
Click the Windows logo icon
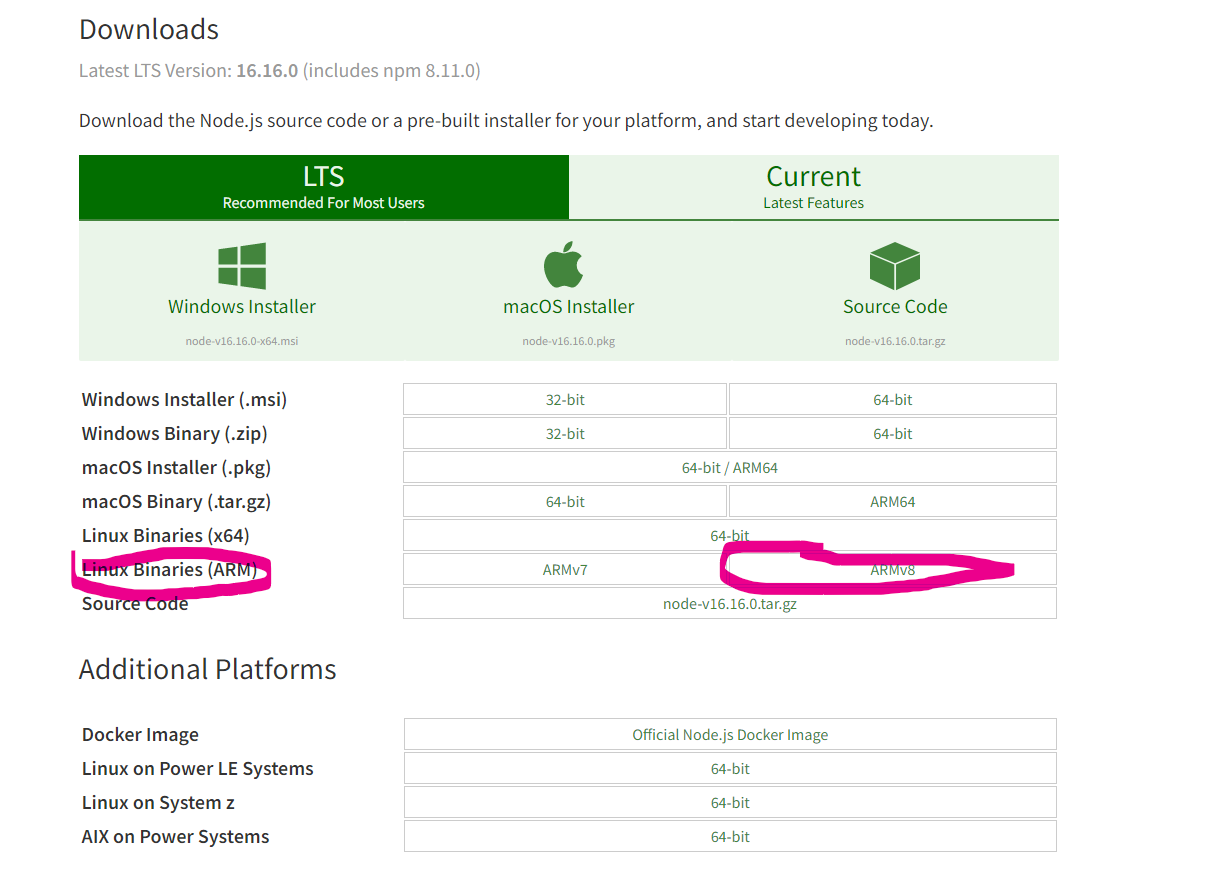point(242,266)
